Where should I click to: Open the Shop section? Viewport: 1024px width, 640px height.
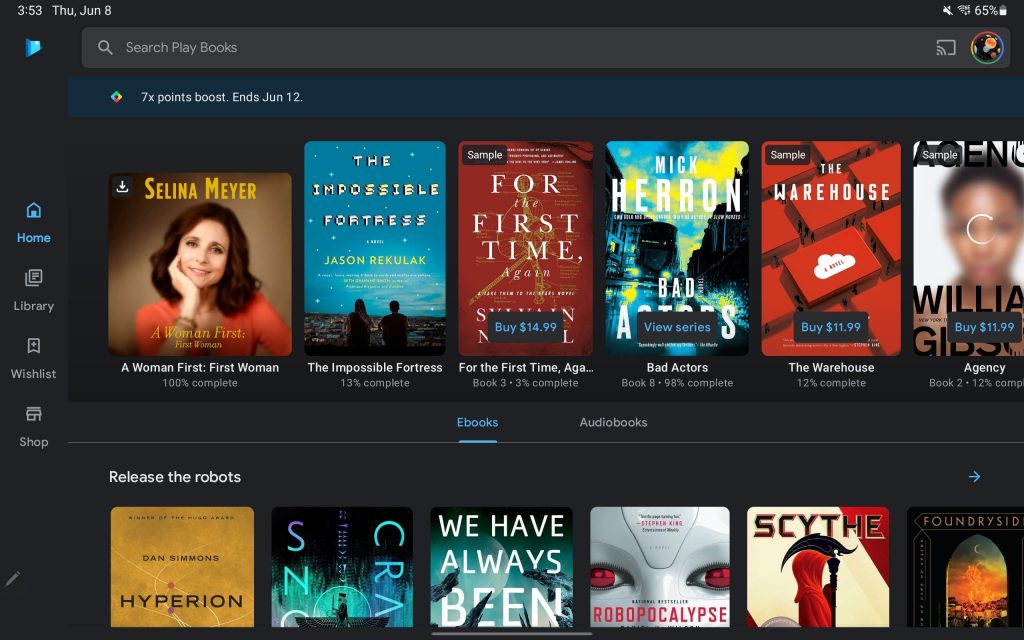click(33, 426)
